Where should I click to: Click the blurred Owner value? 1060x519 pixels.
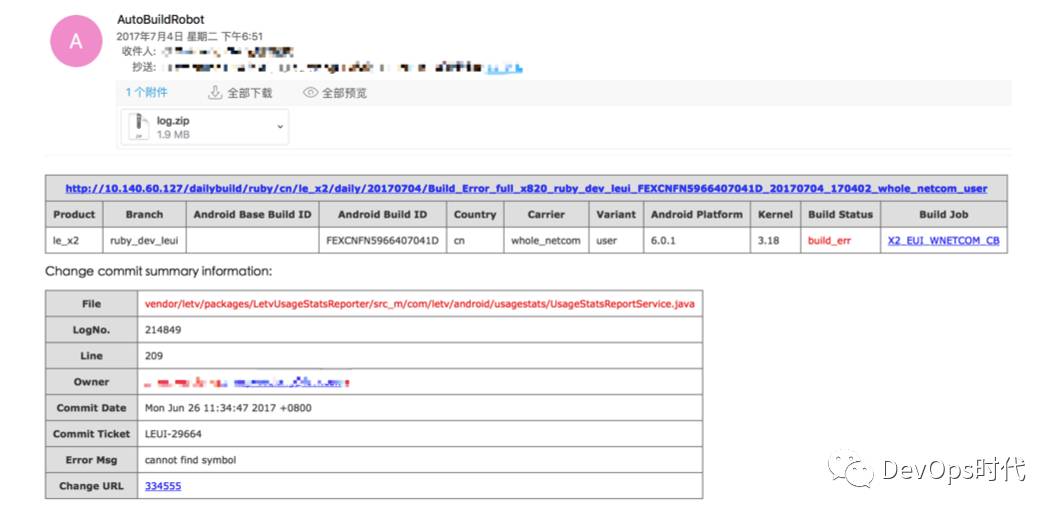pos(247,382)
